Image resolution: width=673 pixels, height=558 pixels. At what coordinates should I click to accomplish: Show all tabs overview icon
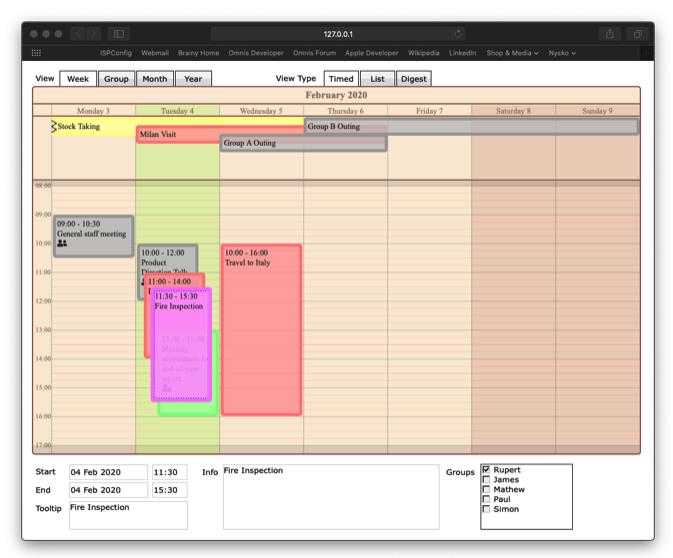[x=638, y=34]
